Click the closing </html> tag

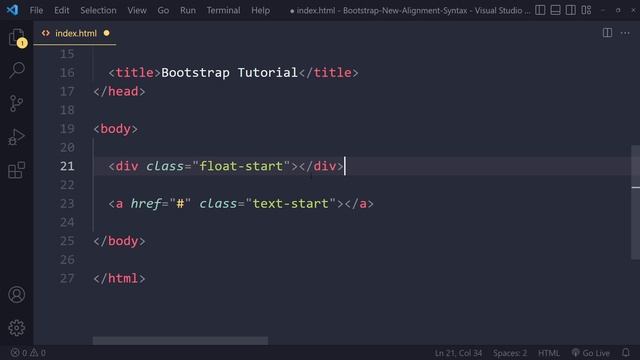119,278
